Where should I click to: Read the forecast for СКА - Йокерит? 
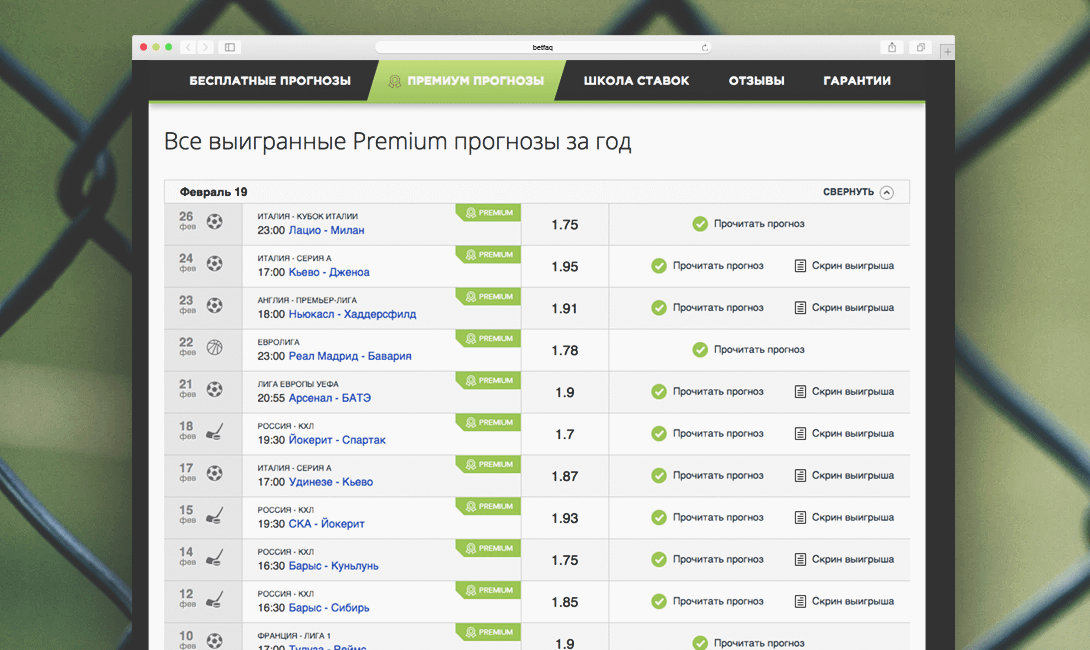coord(707,517)
